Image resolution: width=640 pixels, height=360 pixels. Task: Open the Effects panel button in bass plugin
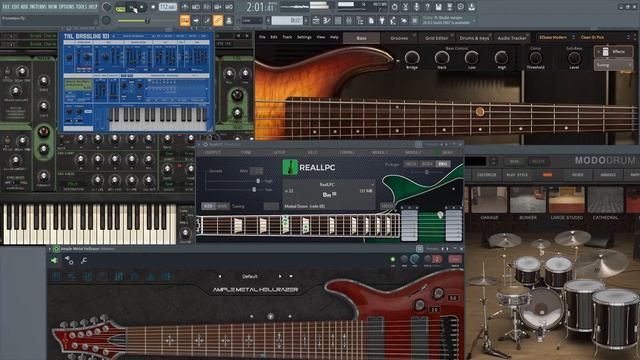613,52
